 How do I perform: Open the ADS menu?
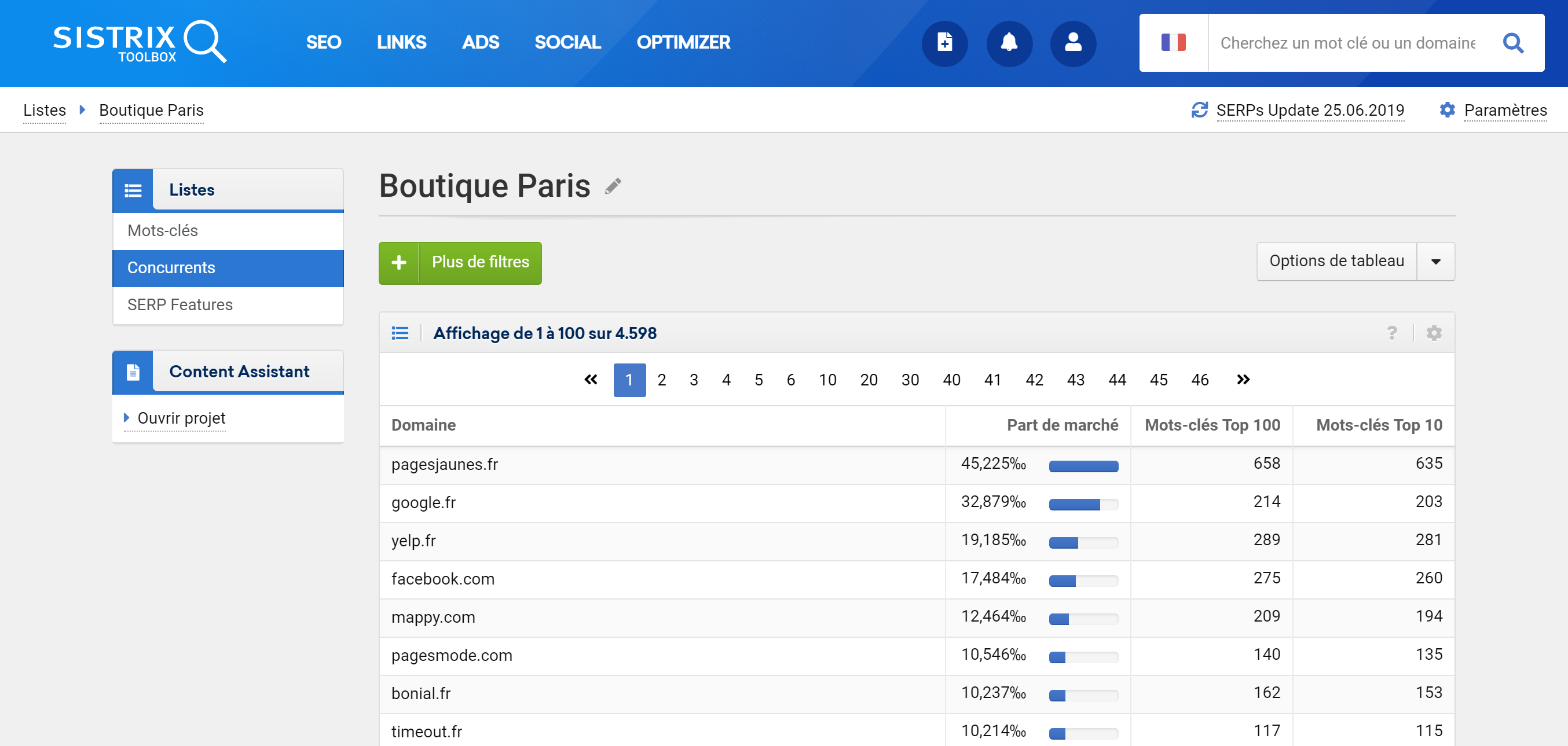pos(480,43)
